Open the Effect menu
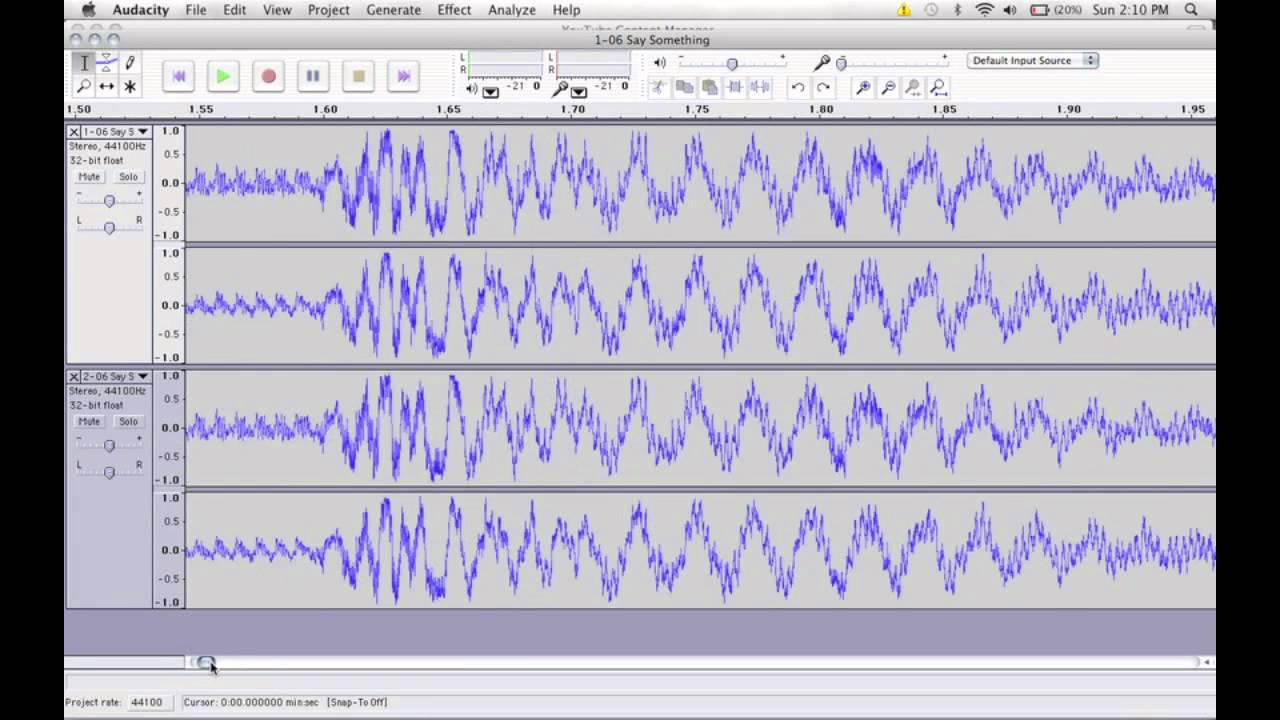This screenshot has width=1280, height=720. [454, 10]
